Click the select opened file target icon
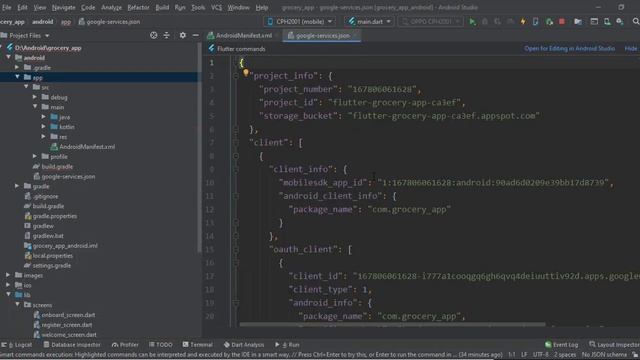 coord(153,36)
